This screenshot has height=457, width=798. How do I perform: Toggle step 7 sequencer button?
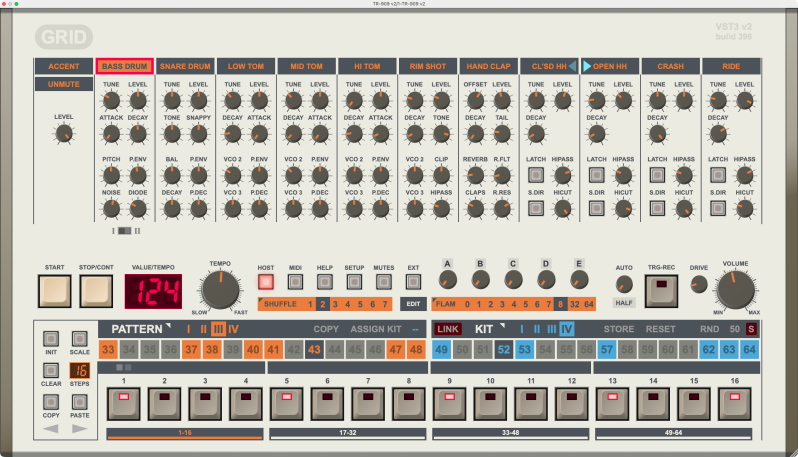point(368,404)
